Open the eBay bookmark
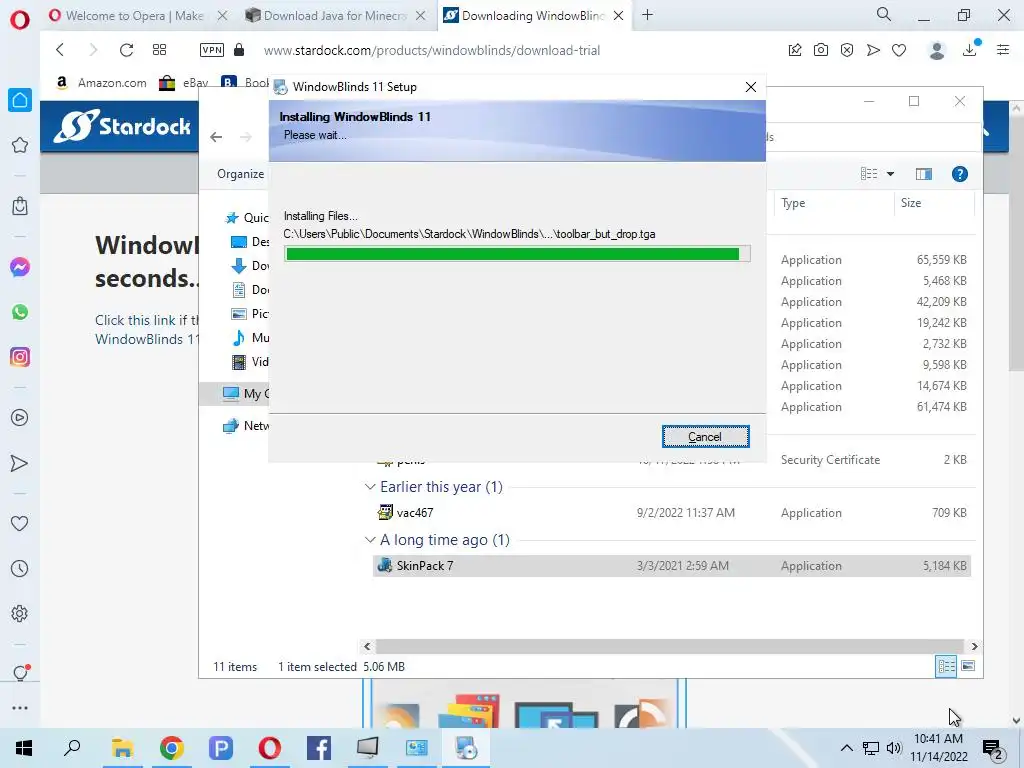The width and height of the screenshot is (1024, 768). coord(184,82)
